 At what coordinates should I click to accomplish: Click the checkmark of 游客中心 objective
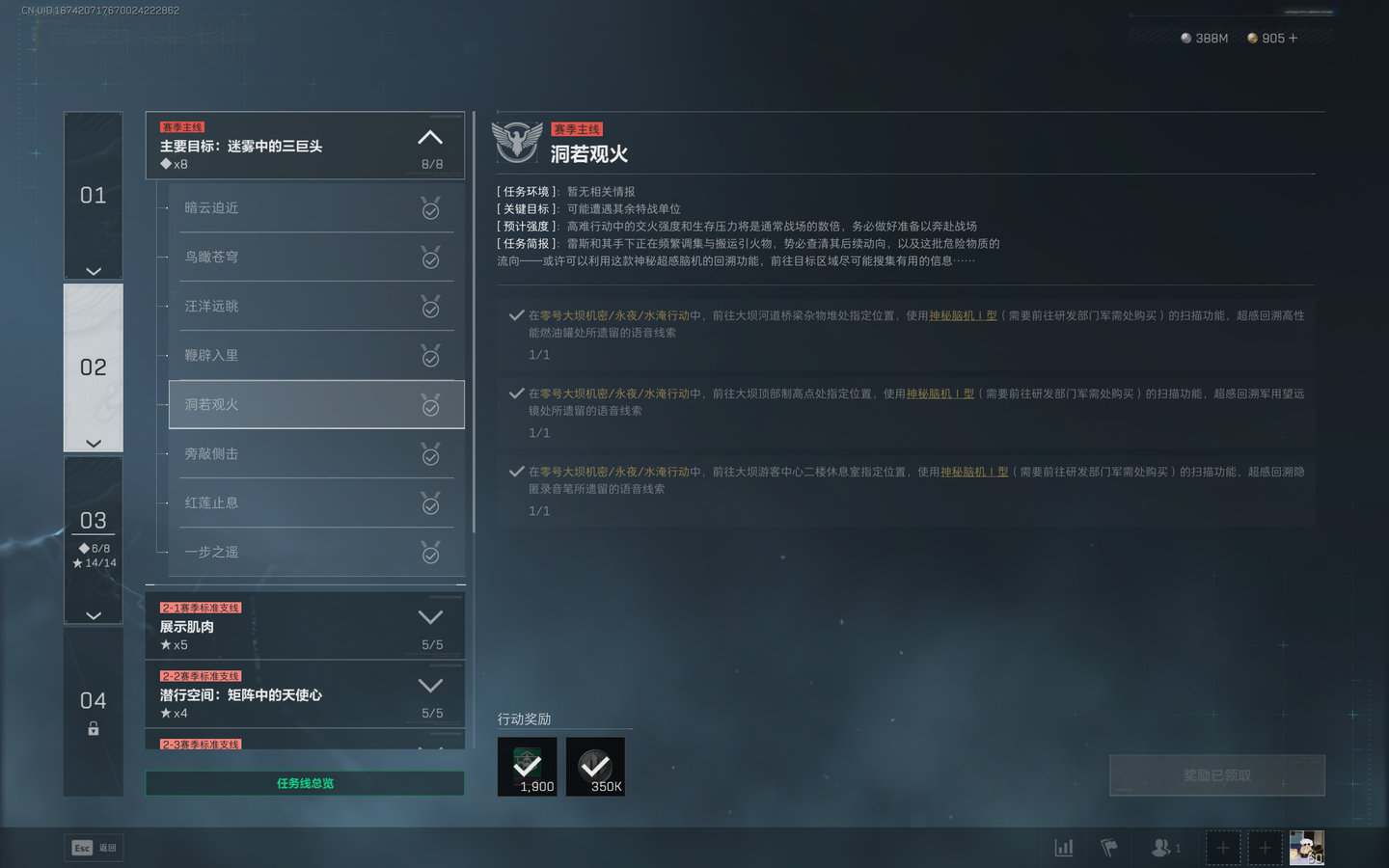tap(517, 472)
